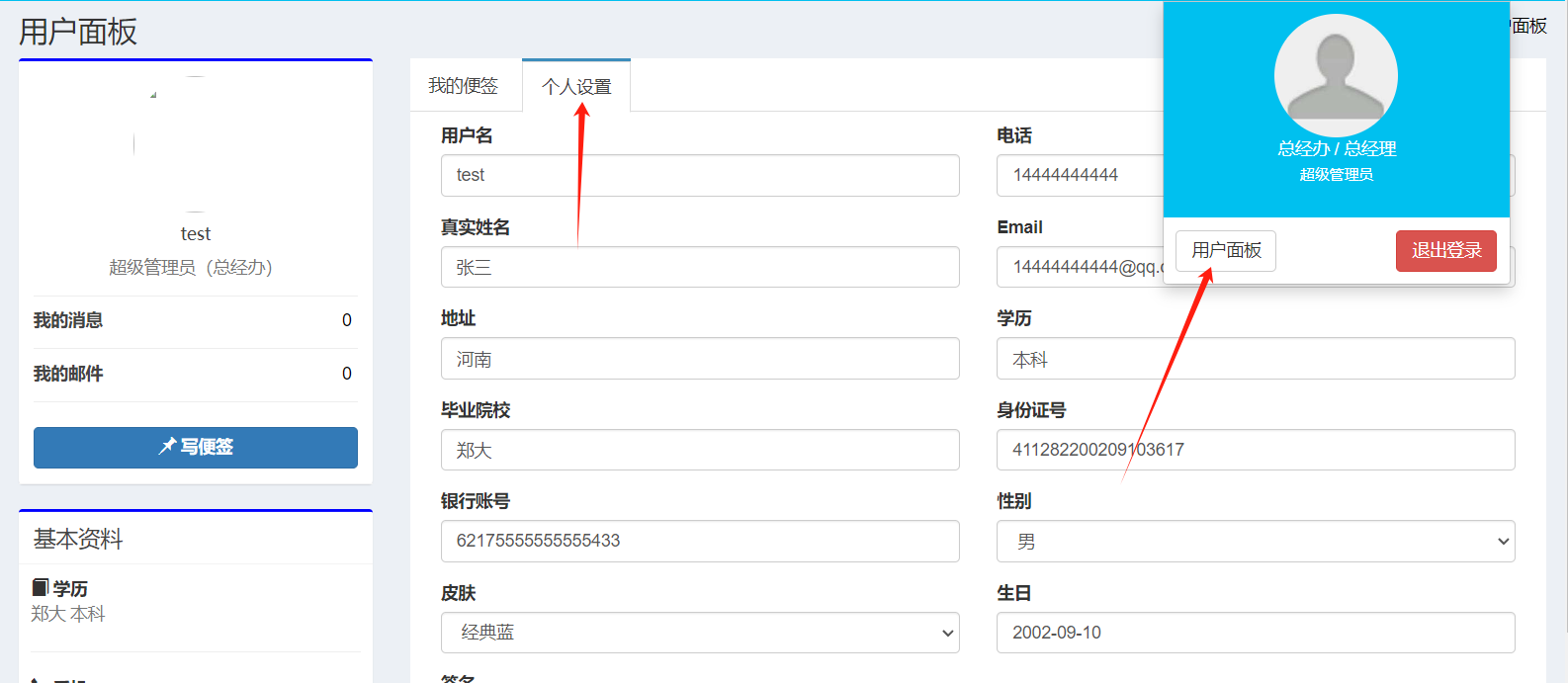The width and height of the screenshot is (1568, 683).
Task: Click the 生日 date field
Action: (x=1255, y=633)
